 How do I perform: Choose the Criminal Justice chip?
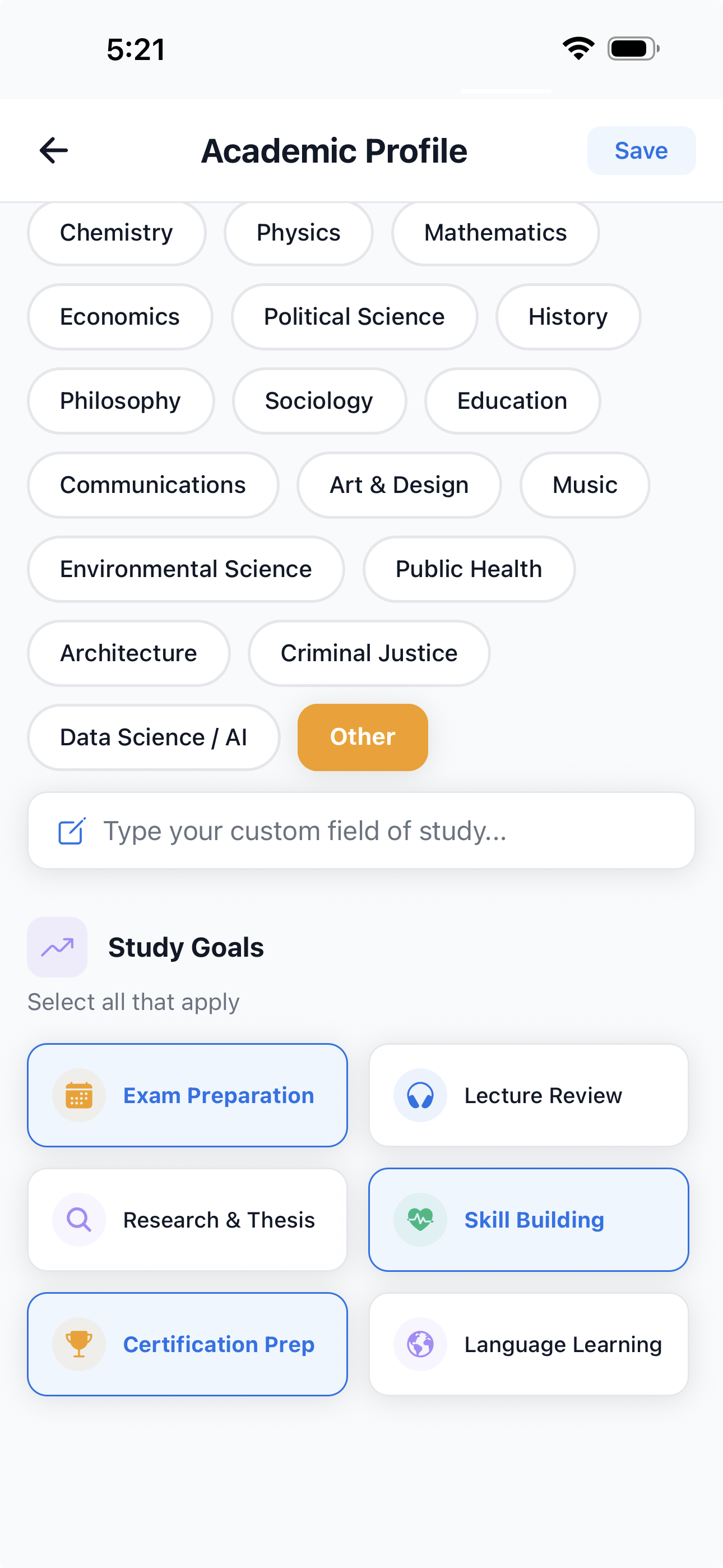pos(369,653)
